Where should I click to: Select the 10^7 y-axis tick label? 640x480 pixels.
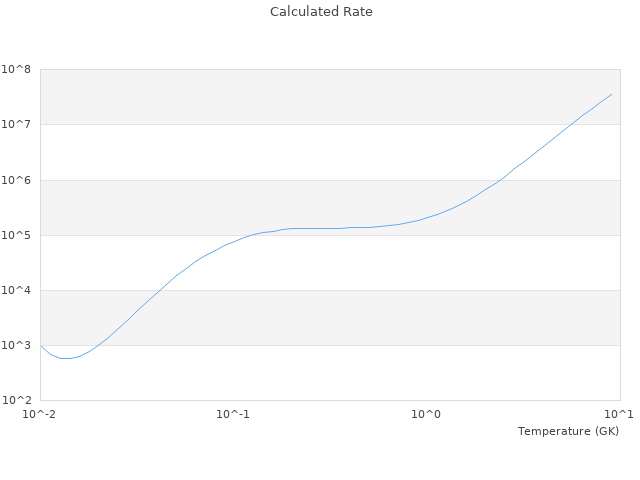point(17,124)
